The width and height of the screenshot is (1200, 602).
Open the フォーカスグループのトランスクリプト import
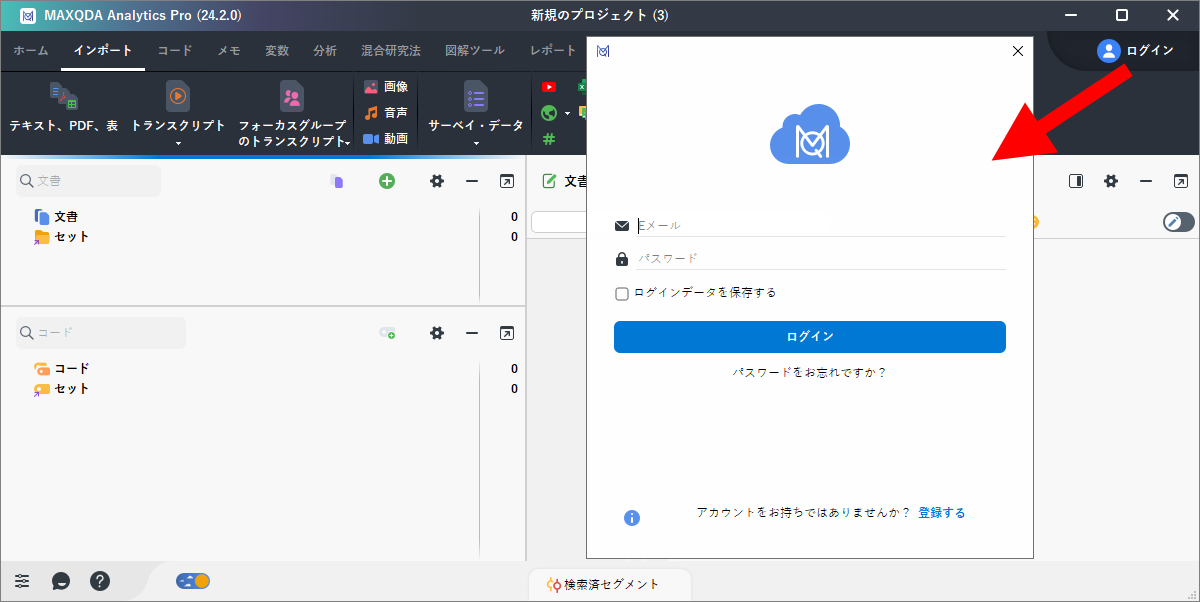(x=292, y=114)
